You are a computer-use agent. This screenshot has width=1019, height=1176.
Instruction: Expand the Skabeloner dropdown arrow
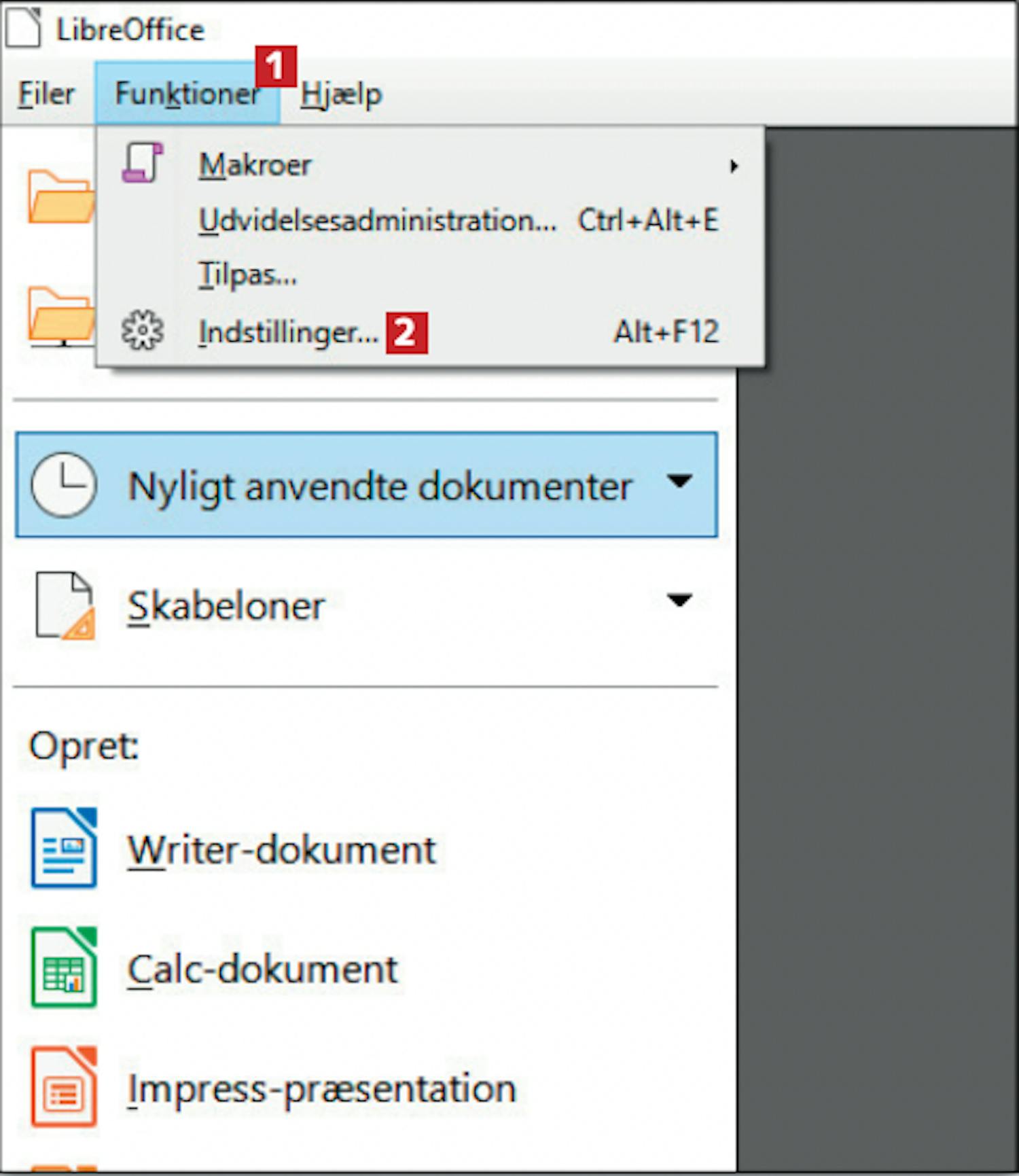click(679, 600)
